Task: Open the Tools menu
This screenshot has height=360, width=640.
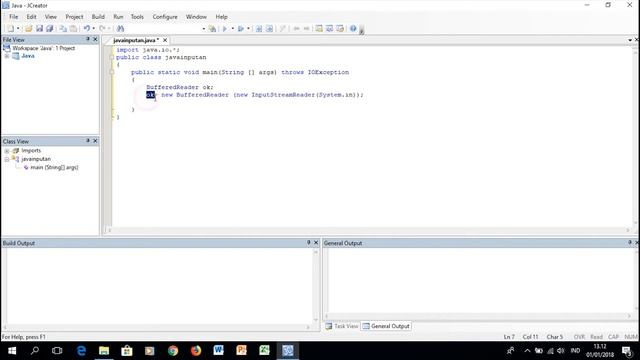Action: point(137,17)
